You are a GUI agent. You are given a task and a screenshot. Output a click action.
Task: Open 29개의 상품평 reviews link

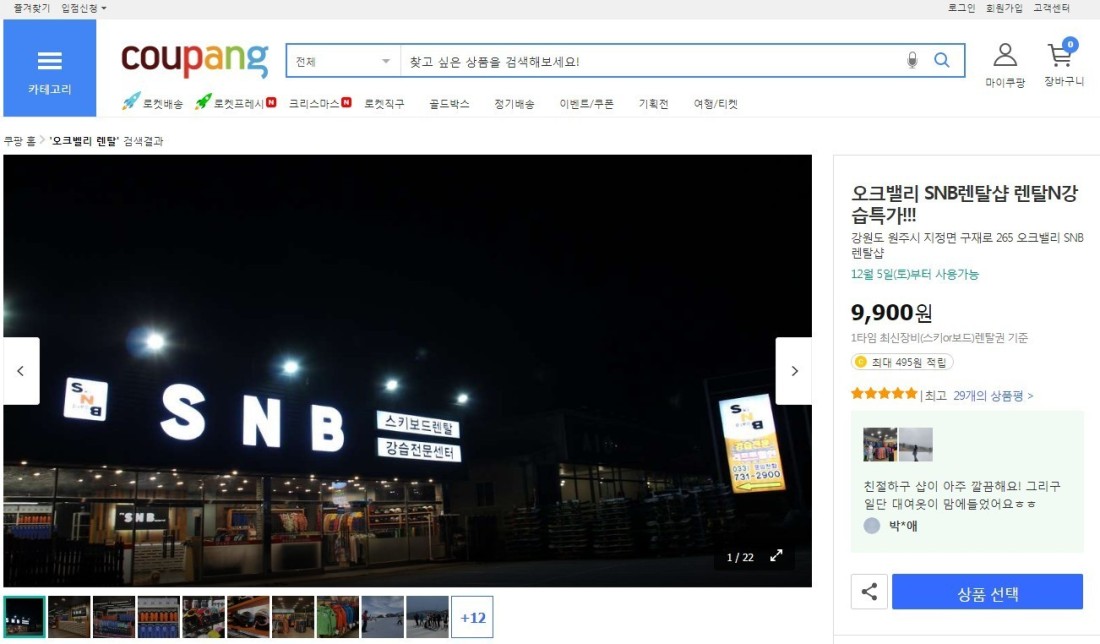click(993, 396)
